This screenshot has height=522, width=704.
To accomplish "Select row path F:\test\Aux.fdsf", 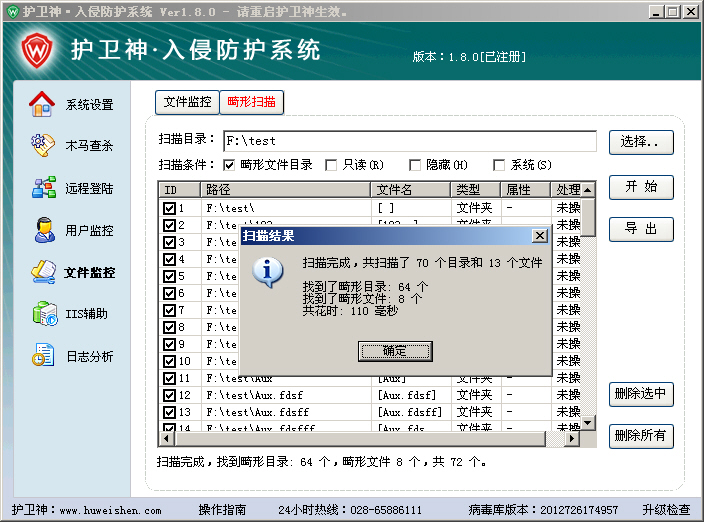I will [x=255, y=395].
